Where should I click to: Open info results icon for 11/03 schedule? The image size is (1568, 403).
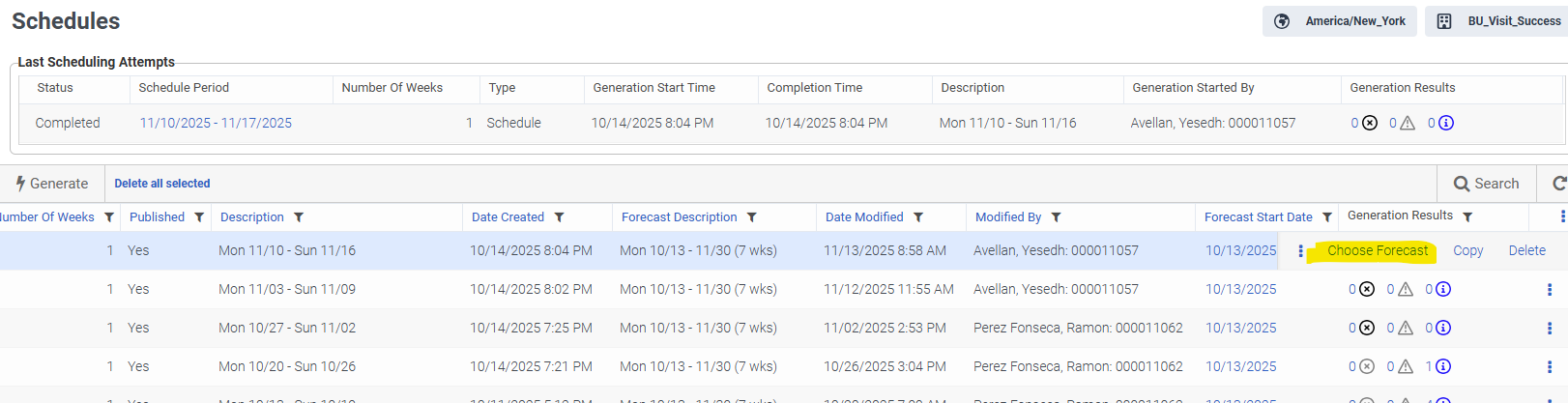point(1443,289)
